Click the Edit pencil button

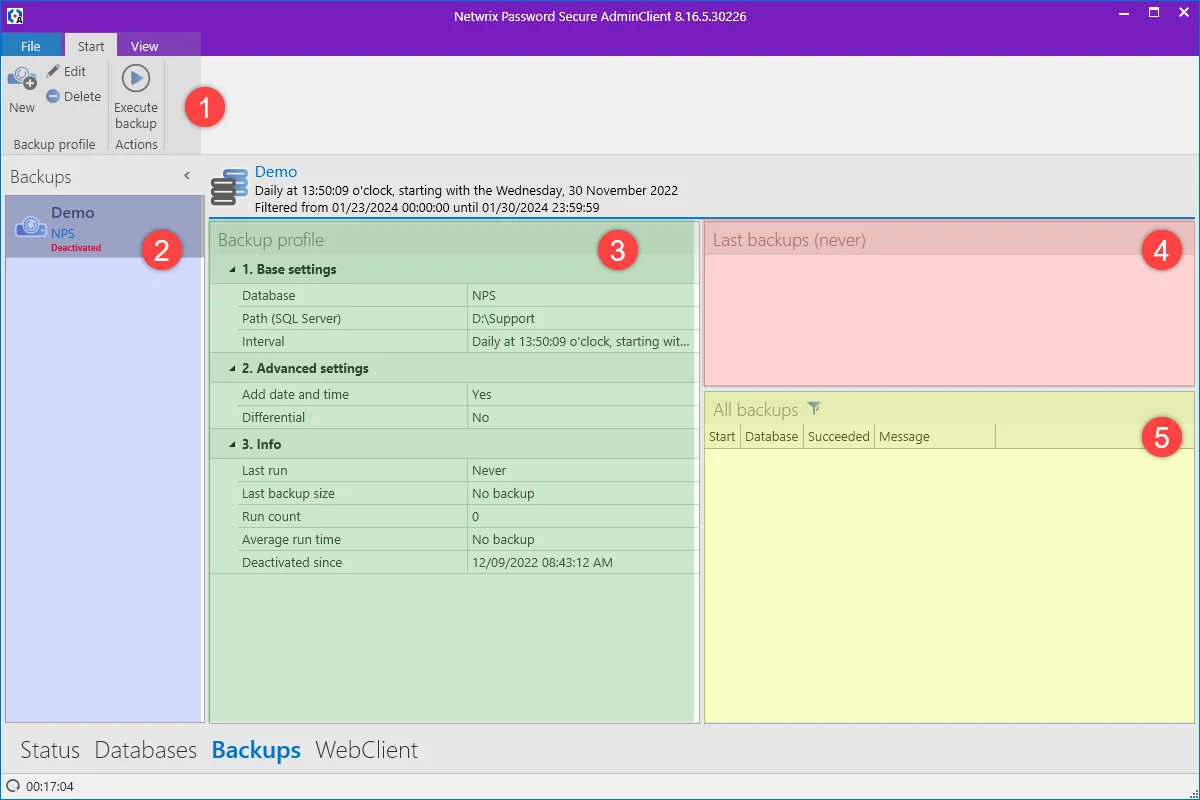(x=66, y=72)
